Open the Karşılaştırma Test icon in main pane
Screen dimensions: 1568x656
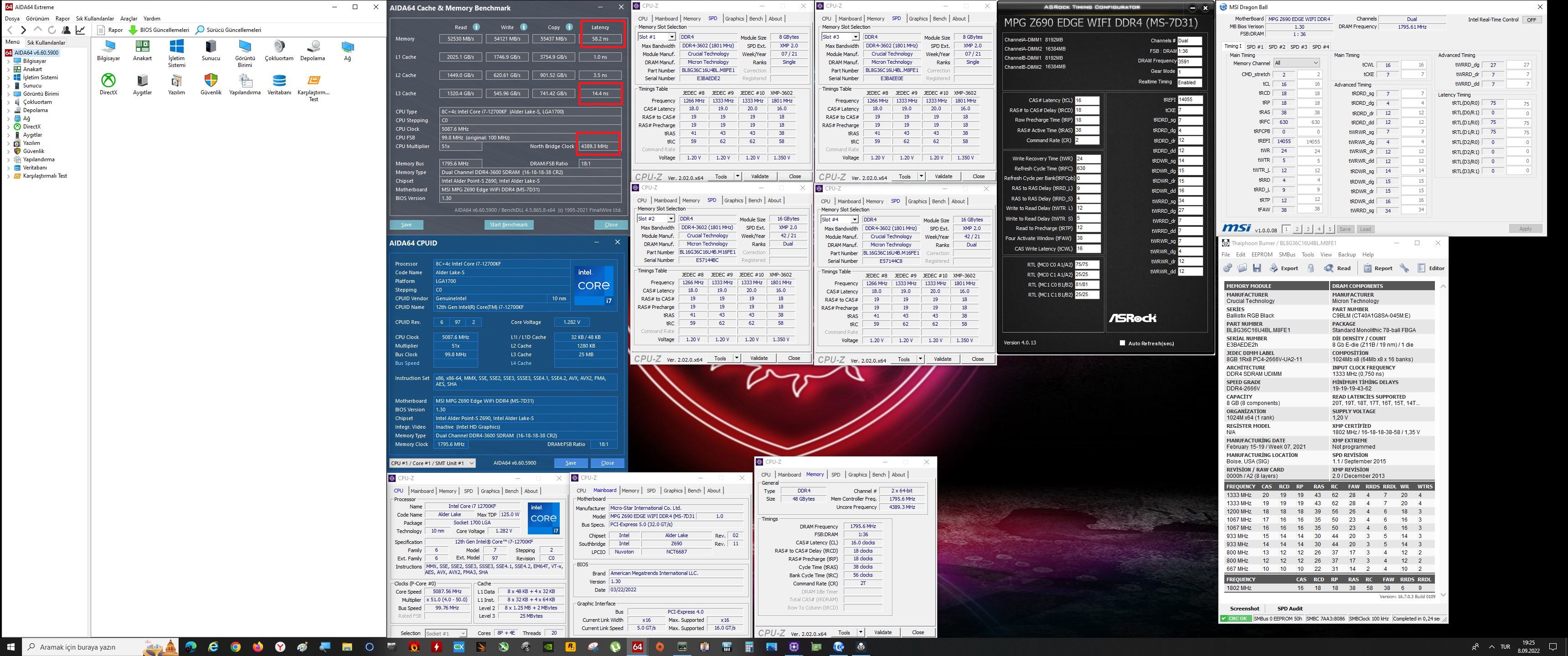click(x=314, y=87)
